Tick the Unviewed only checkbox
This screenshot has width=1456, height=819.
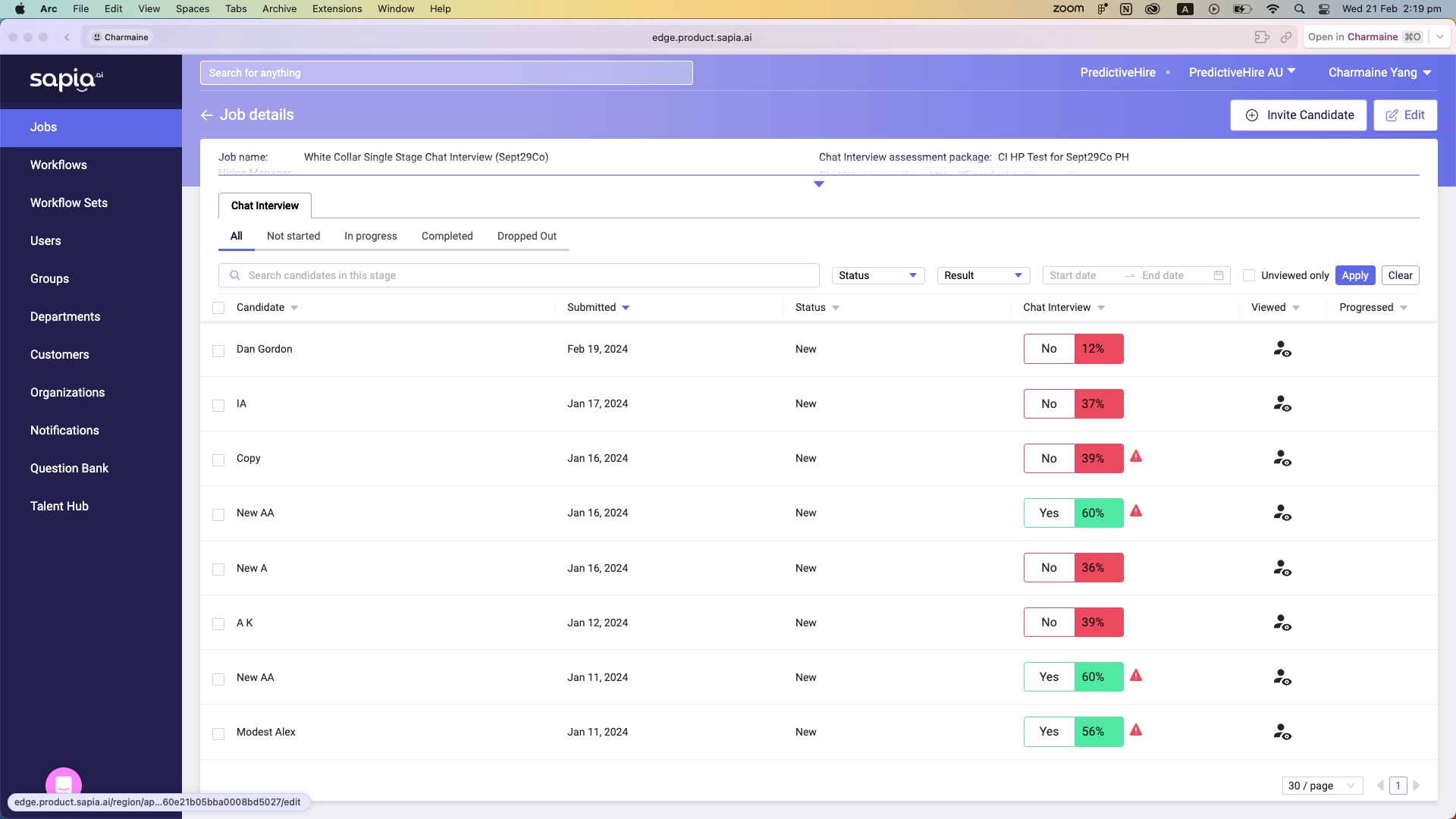click(x=1249, y=275)
